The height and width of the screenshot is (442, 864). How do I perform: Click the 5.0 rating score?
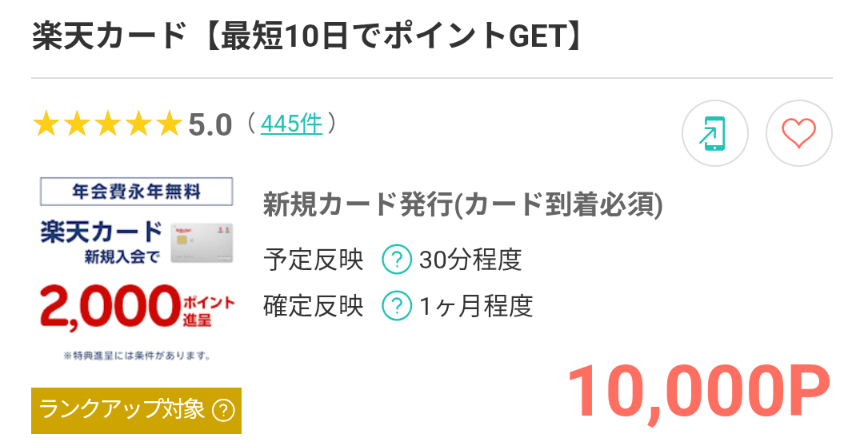click(x=210, y=125)
